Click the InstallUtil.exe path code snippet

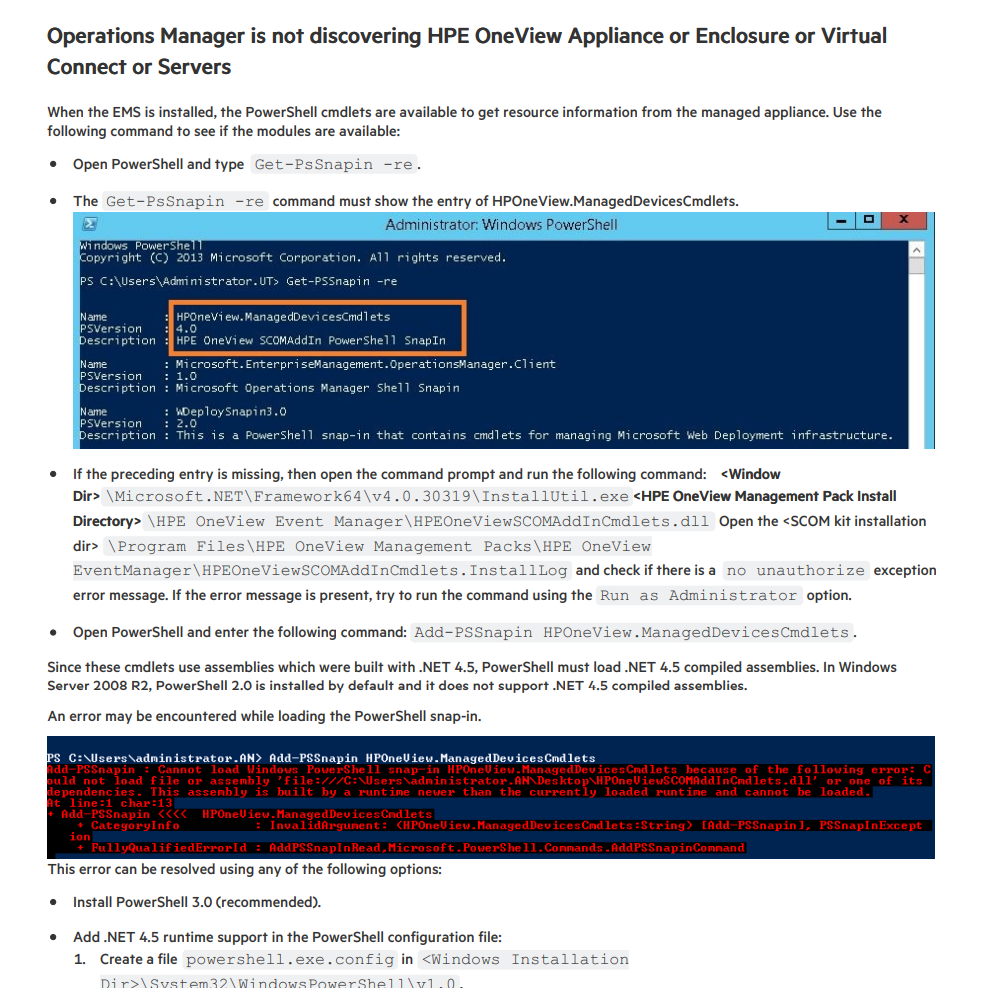tap(367, 497)
